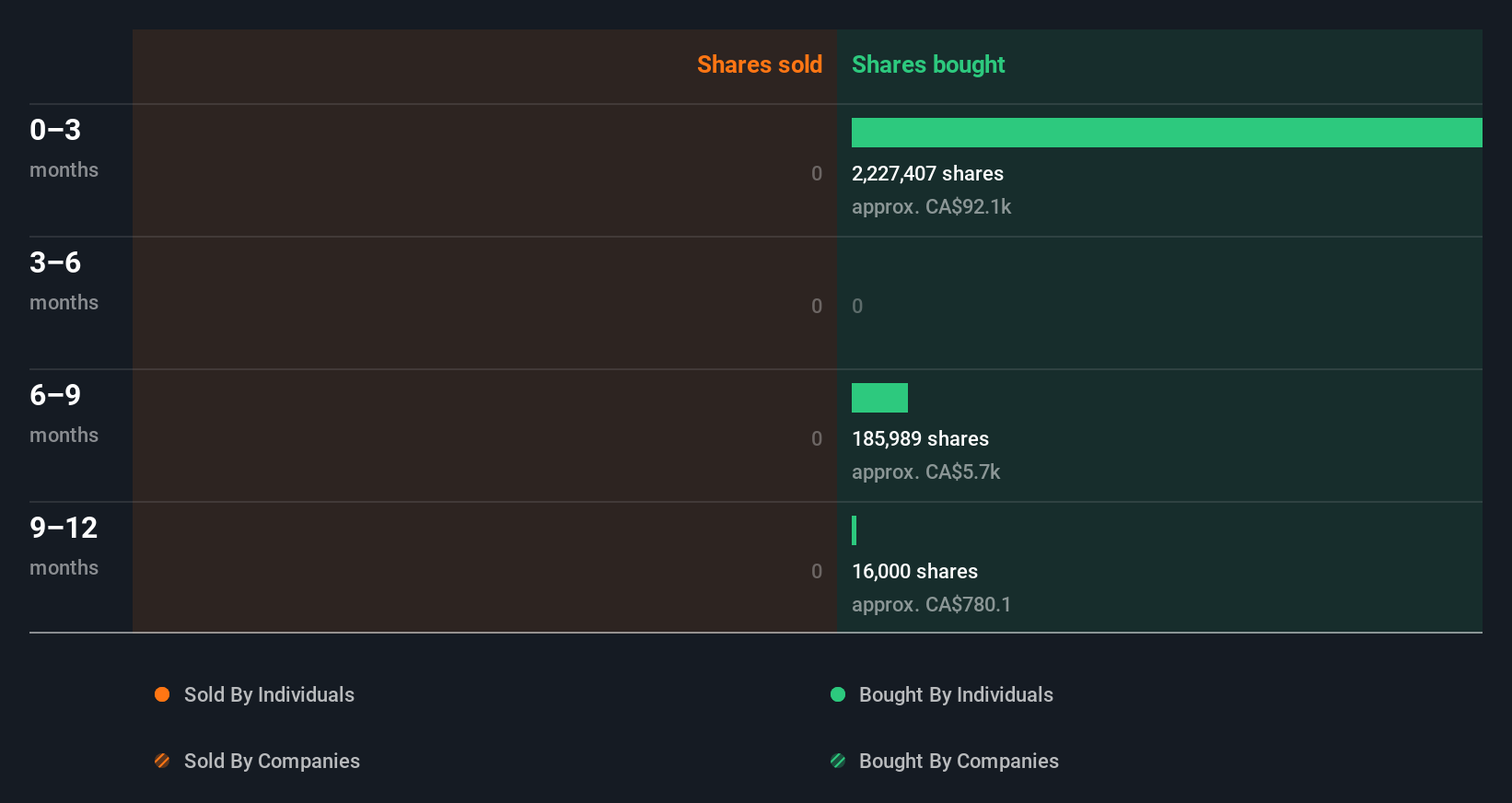Click the approx. CA$5.7k amount
Viewport: 1512px width, 803px height.
pyautogui.click(x=925, y=472)
